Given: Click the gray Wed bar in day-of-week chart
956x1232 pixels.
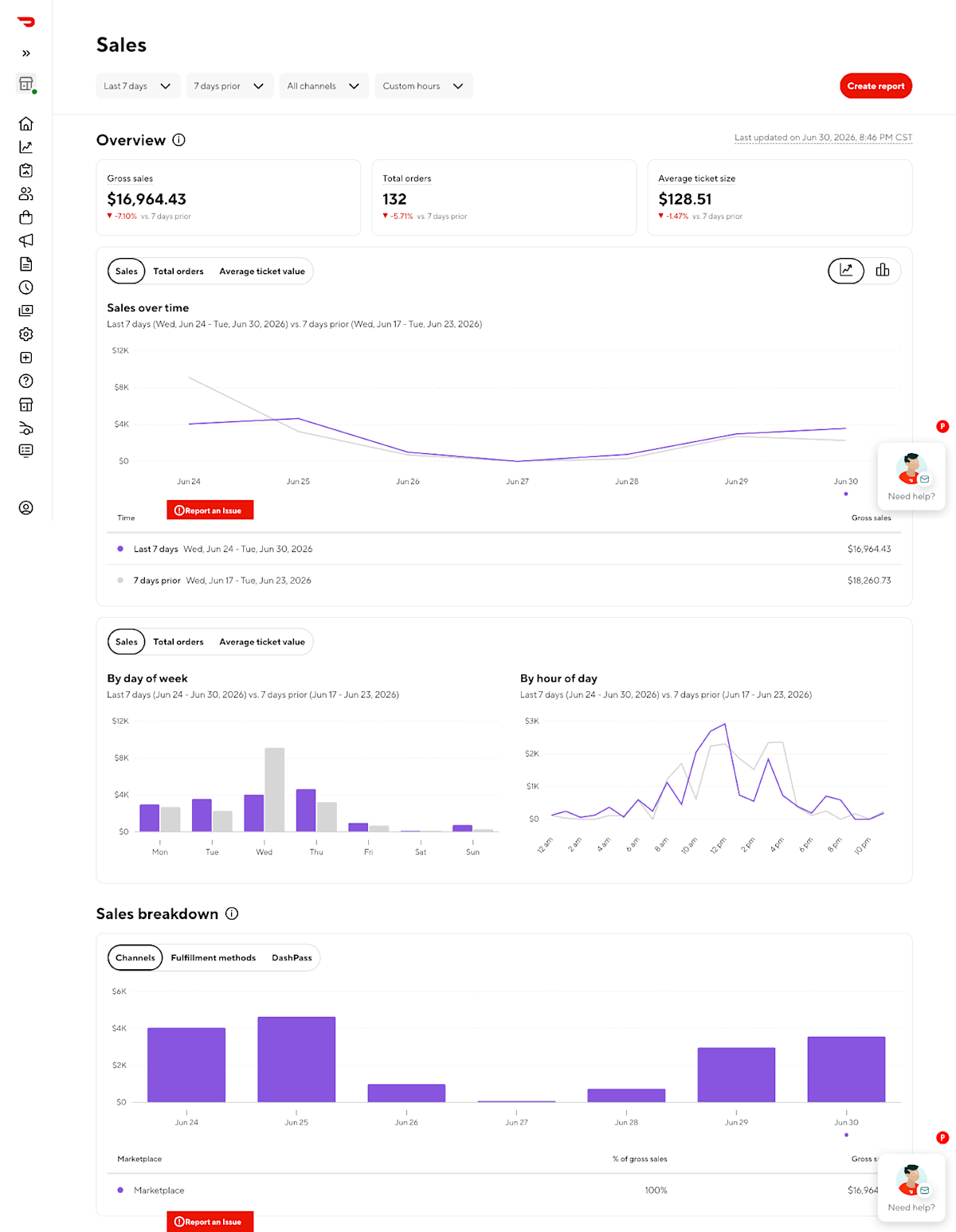Looking at the screenshot, I should coord(275,790).
